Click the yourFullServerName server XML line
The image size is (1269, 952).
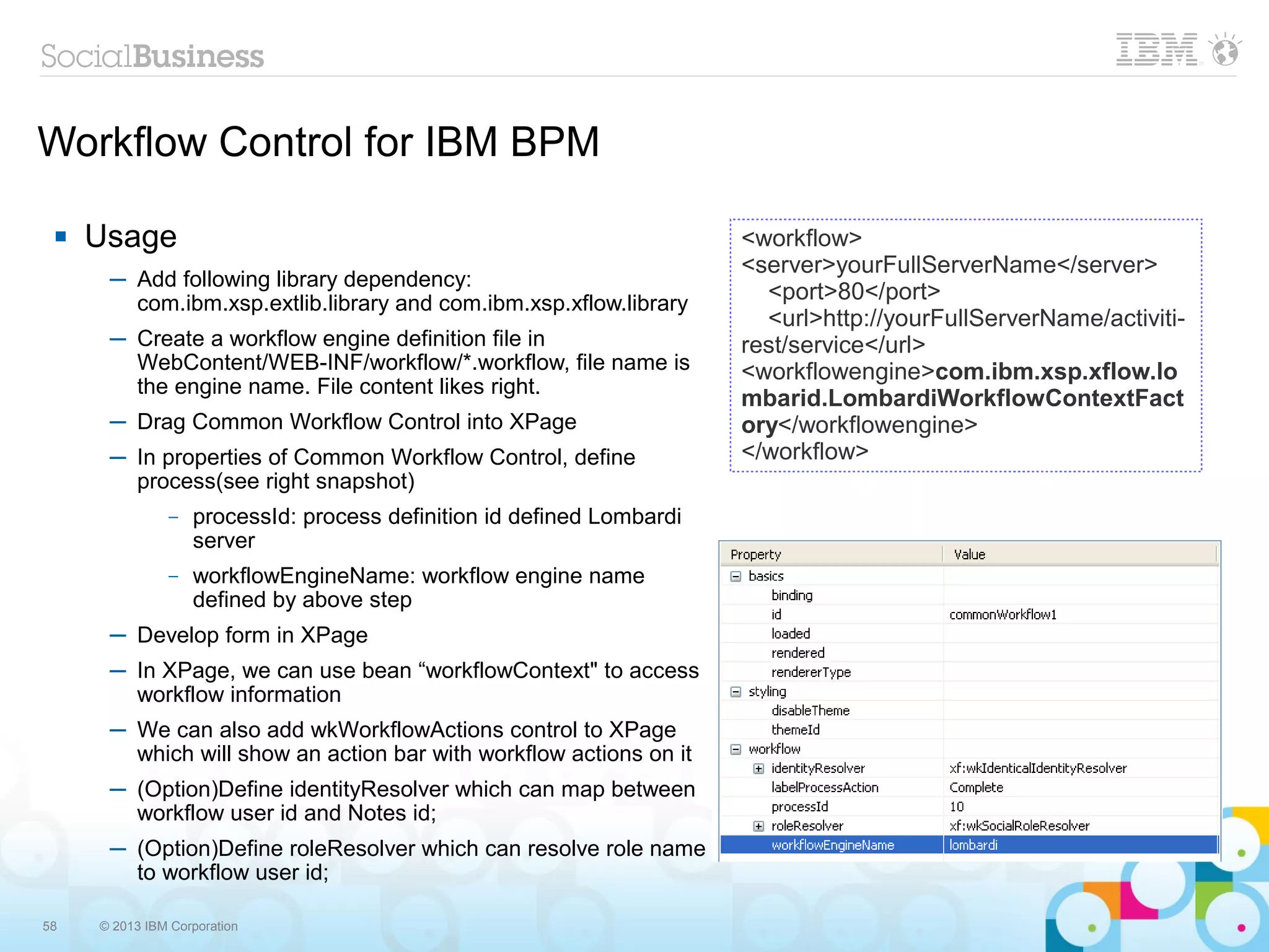click(x=949, y=265)
